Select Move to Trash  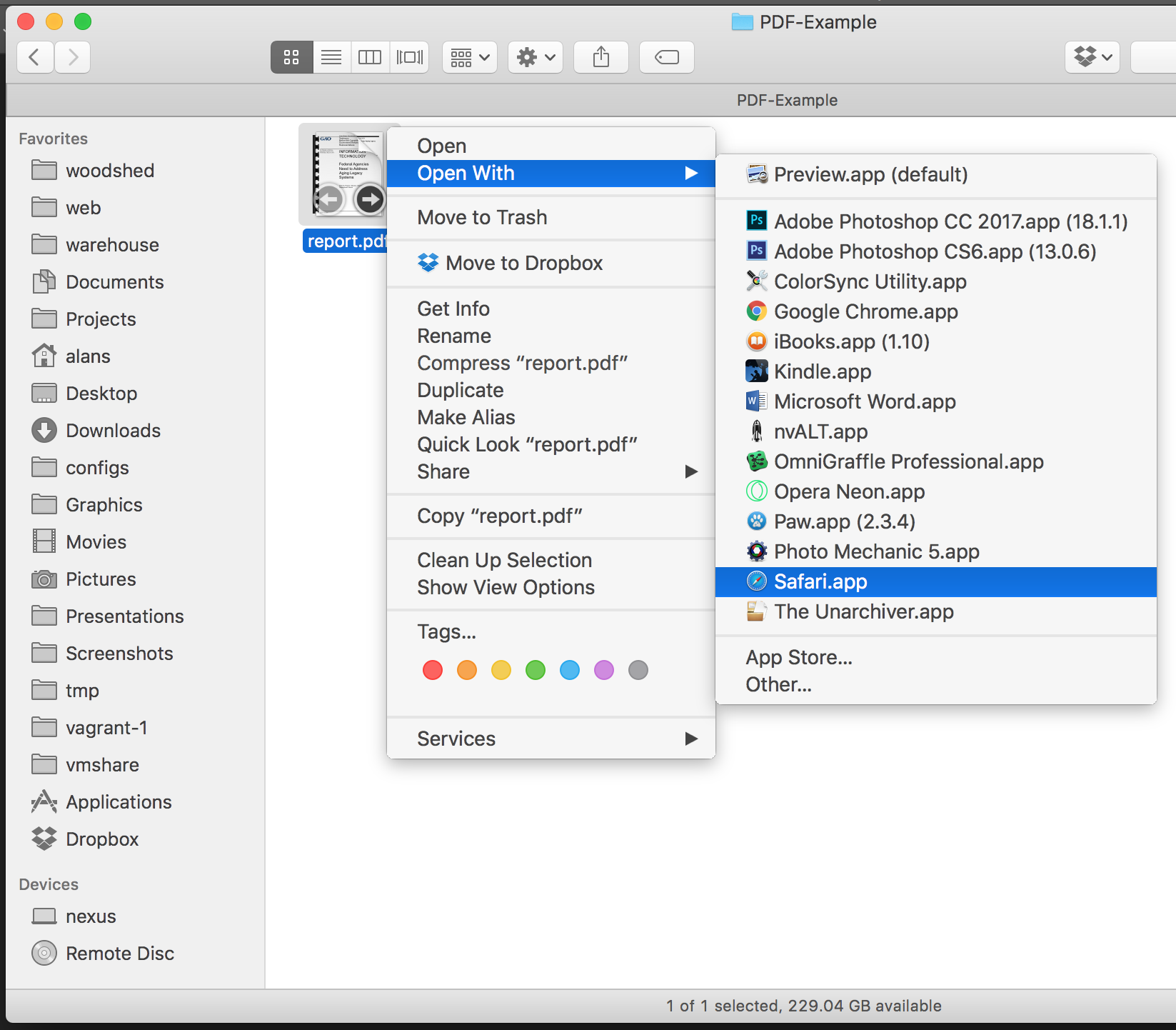(x=551, y=217)
